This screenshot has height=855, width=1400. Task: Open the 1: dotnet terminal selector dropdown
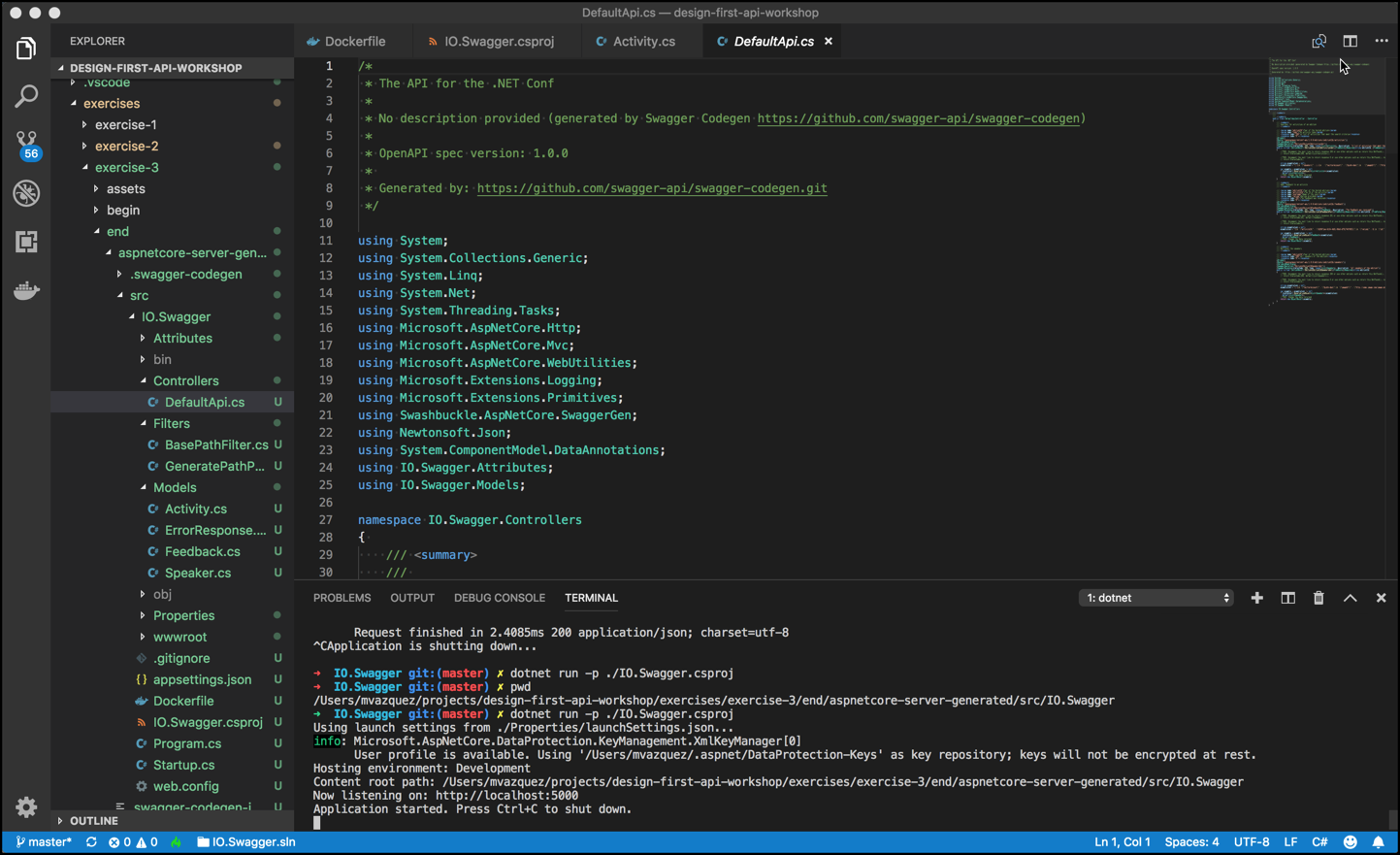[1156, 598]
